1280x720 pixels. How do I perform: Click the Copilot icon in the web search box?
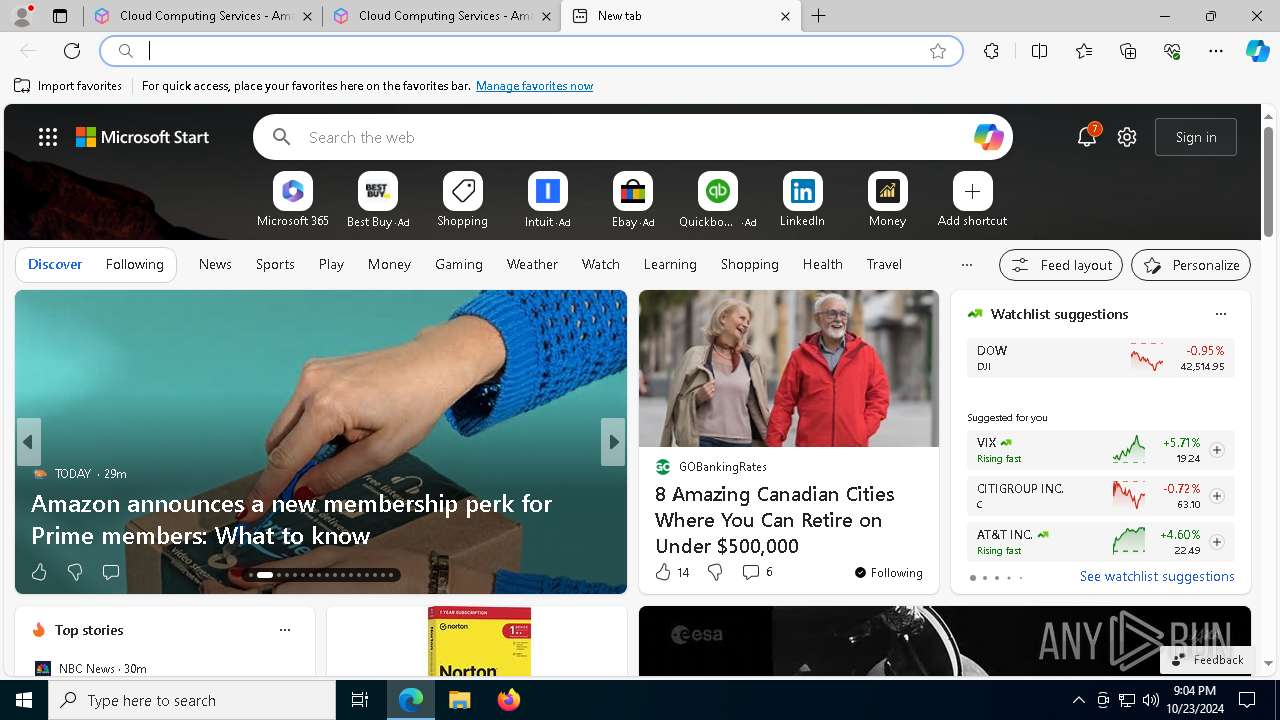988,137
